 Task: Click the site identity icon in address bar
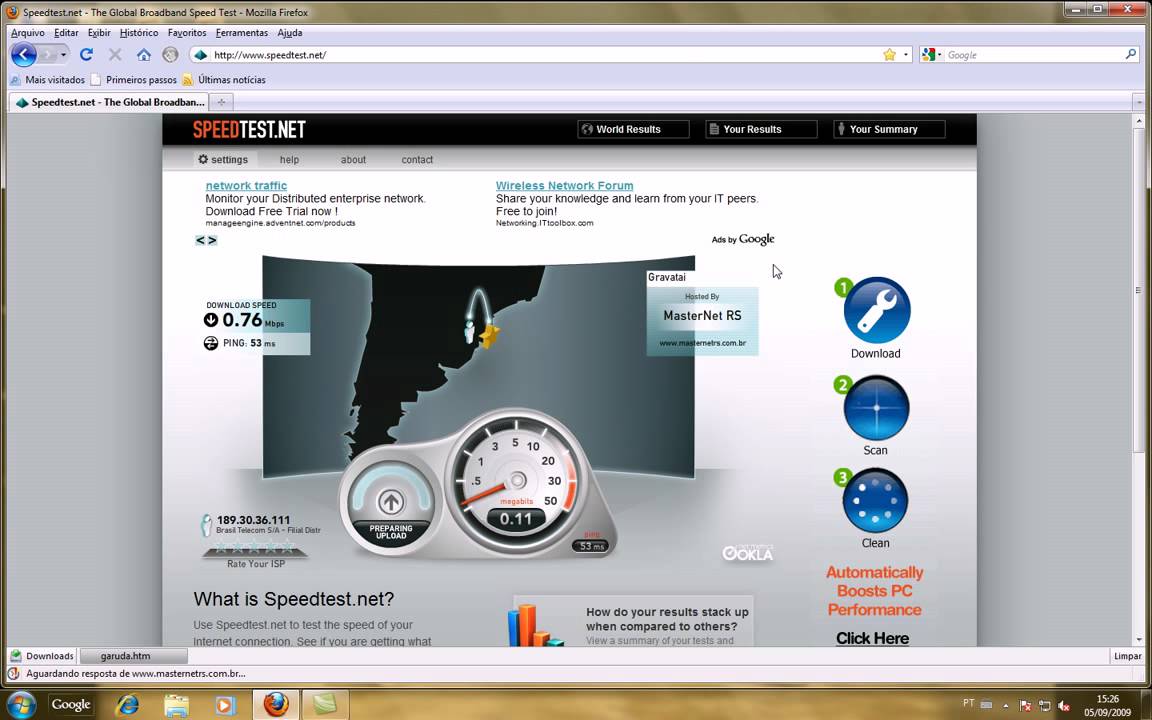pyautogui.click(x=201, y=54)
